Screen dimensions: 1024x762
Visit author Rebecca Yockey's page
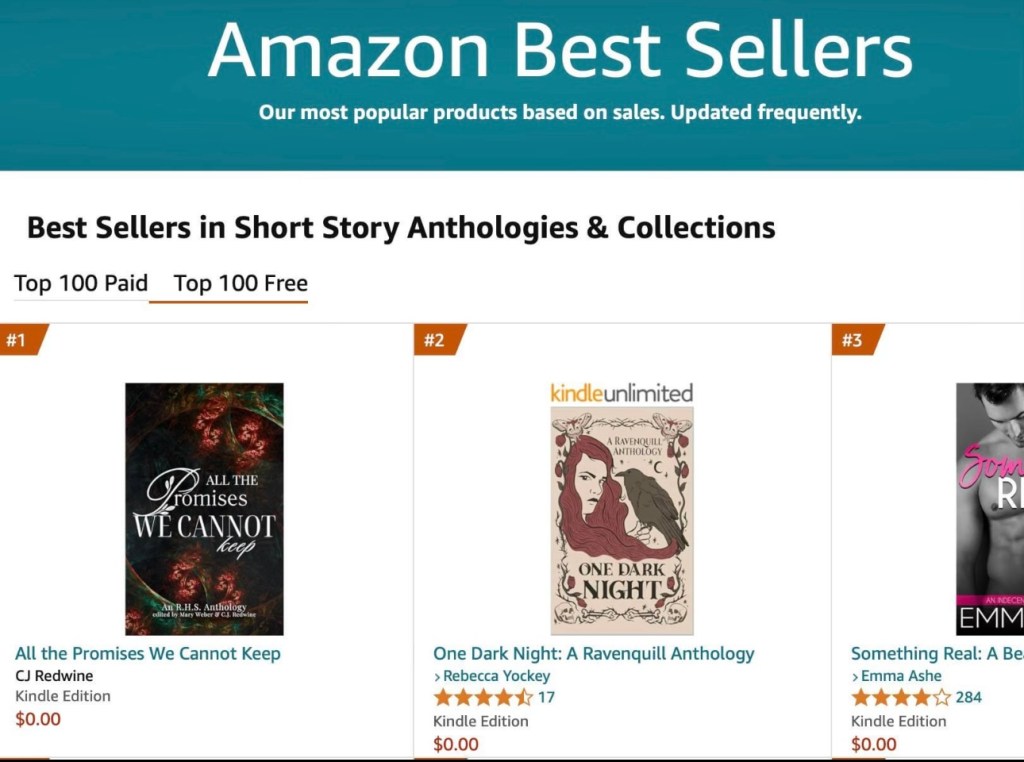tap(496, 676)
